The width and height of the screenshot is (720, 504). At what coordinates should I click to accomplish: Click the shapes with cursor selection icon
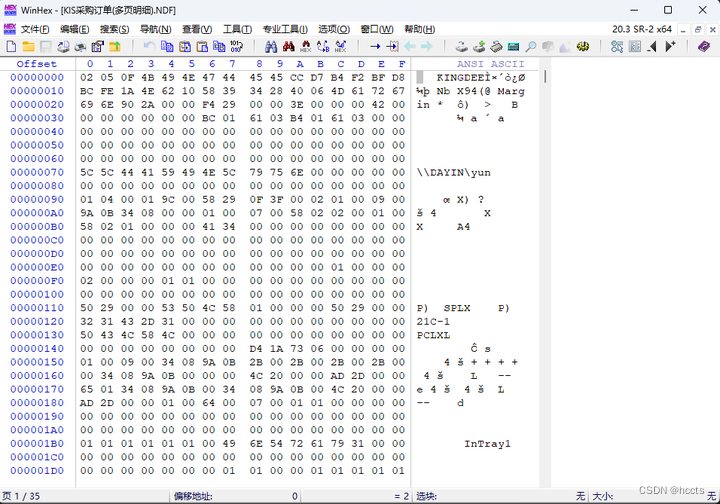point(617,46)
